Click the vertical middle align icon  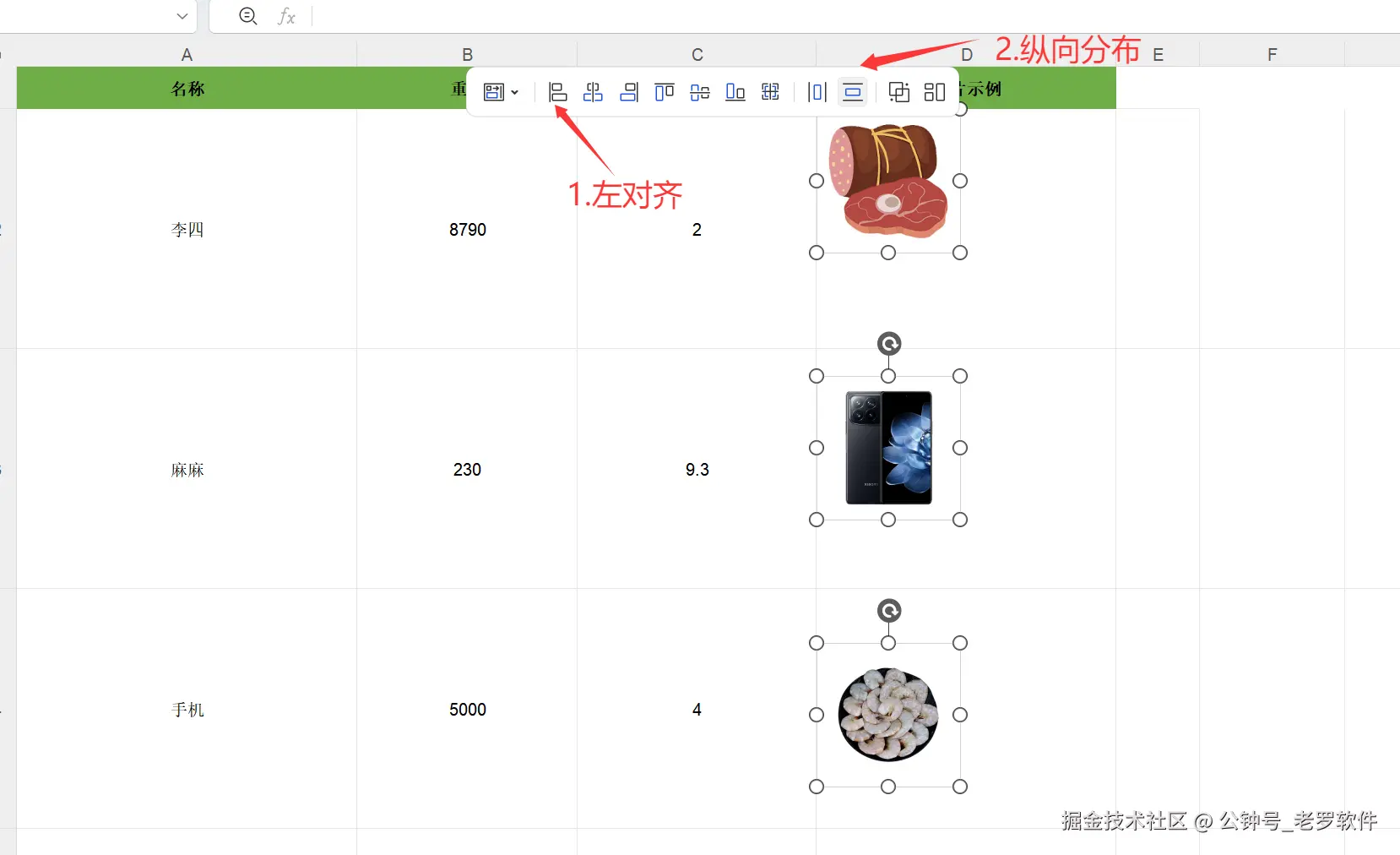point(700,92)
